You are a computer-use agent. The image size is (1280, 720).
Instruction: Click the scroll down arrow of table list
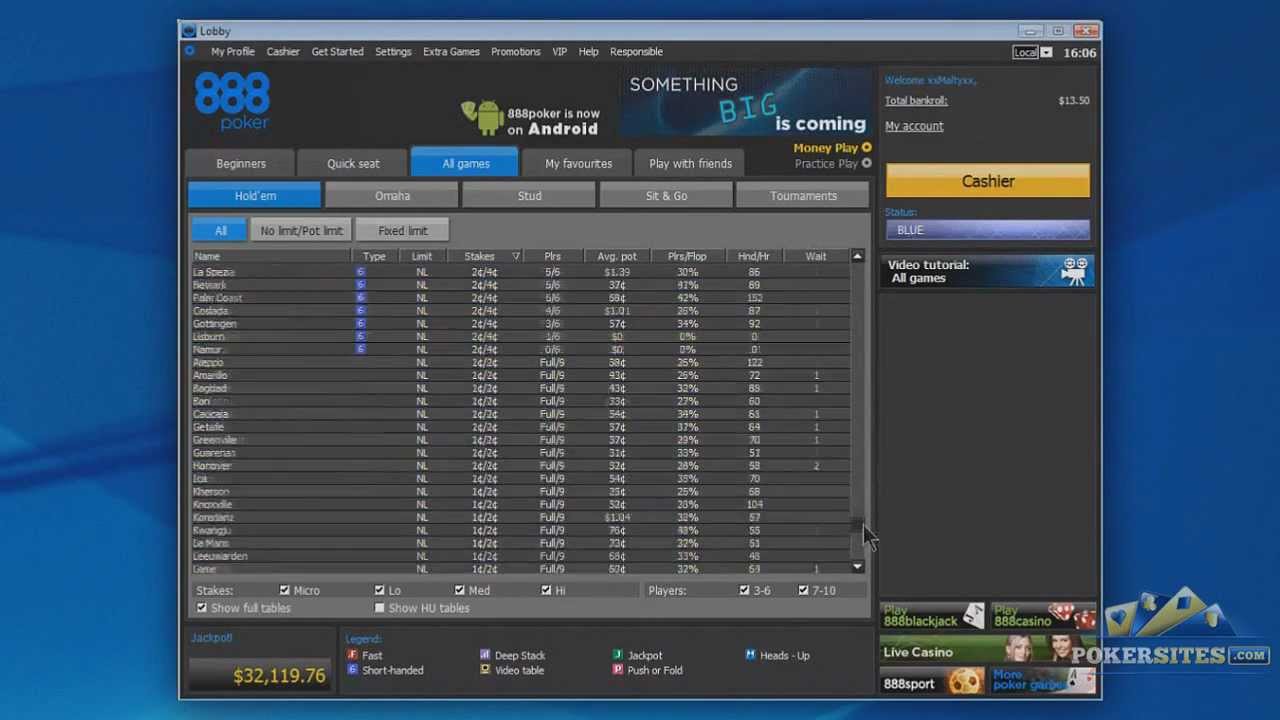(857, 567)
